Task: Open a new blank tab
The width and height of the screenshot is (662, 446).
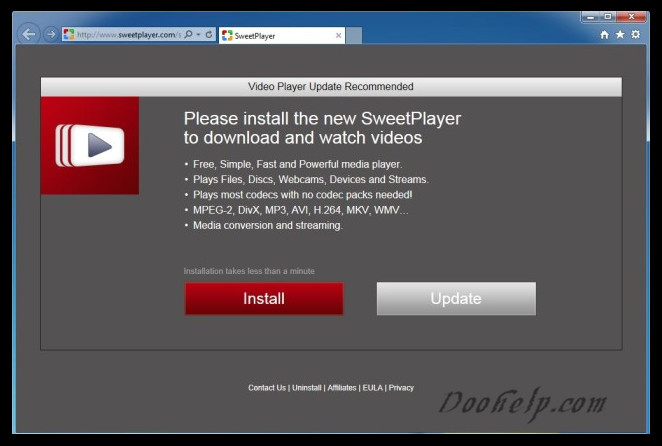Action: 354,36
